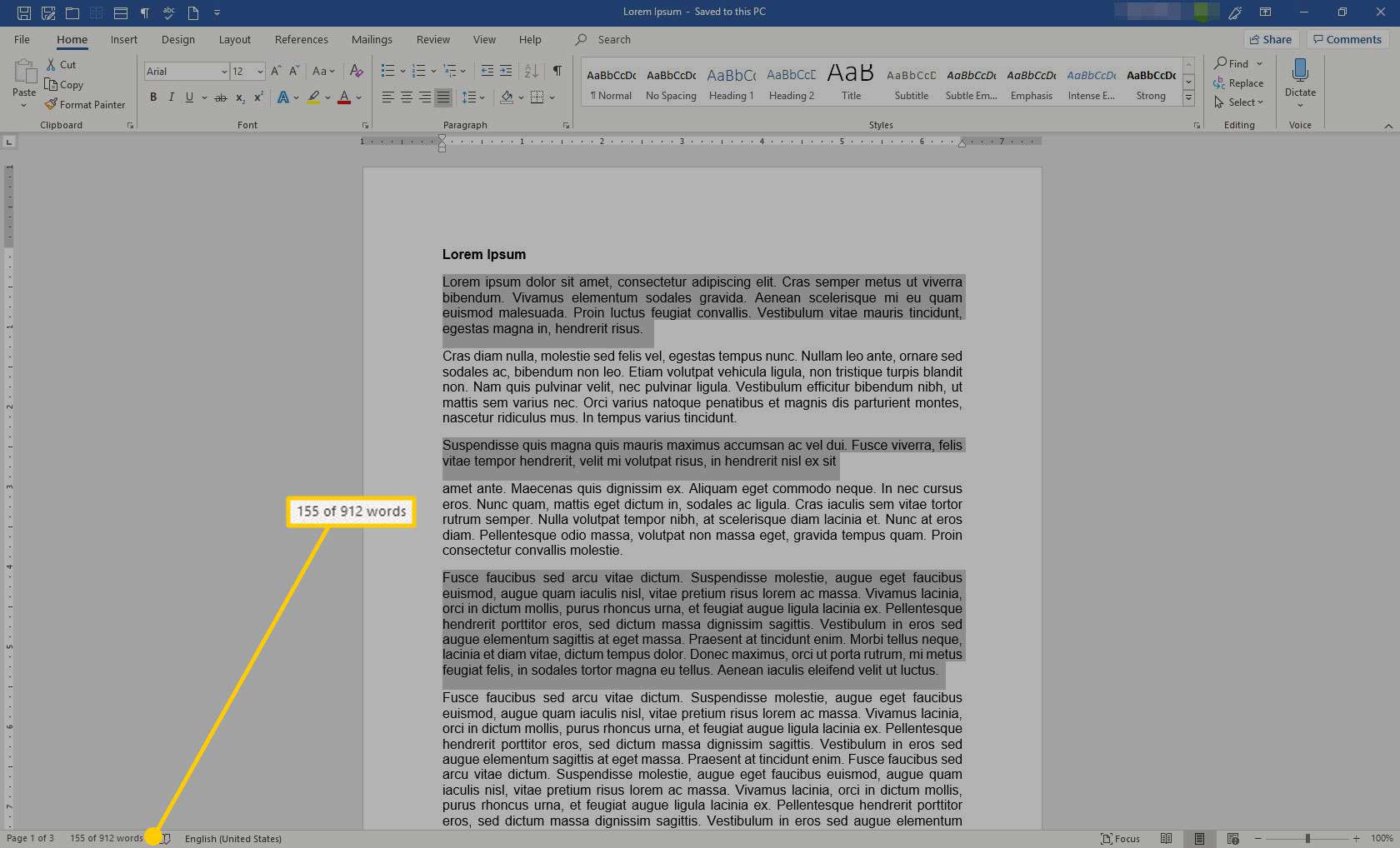
Task: Center align the text
Action: [407, 97]
